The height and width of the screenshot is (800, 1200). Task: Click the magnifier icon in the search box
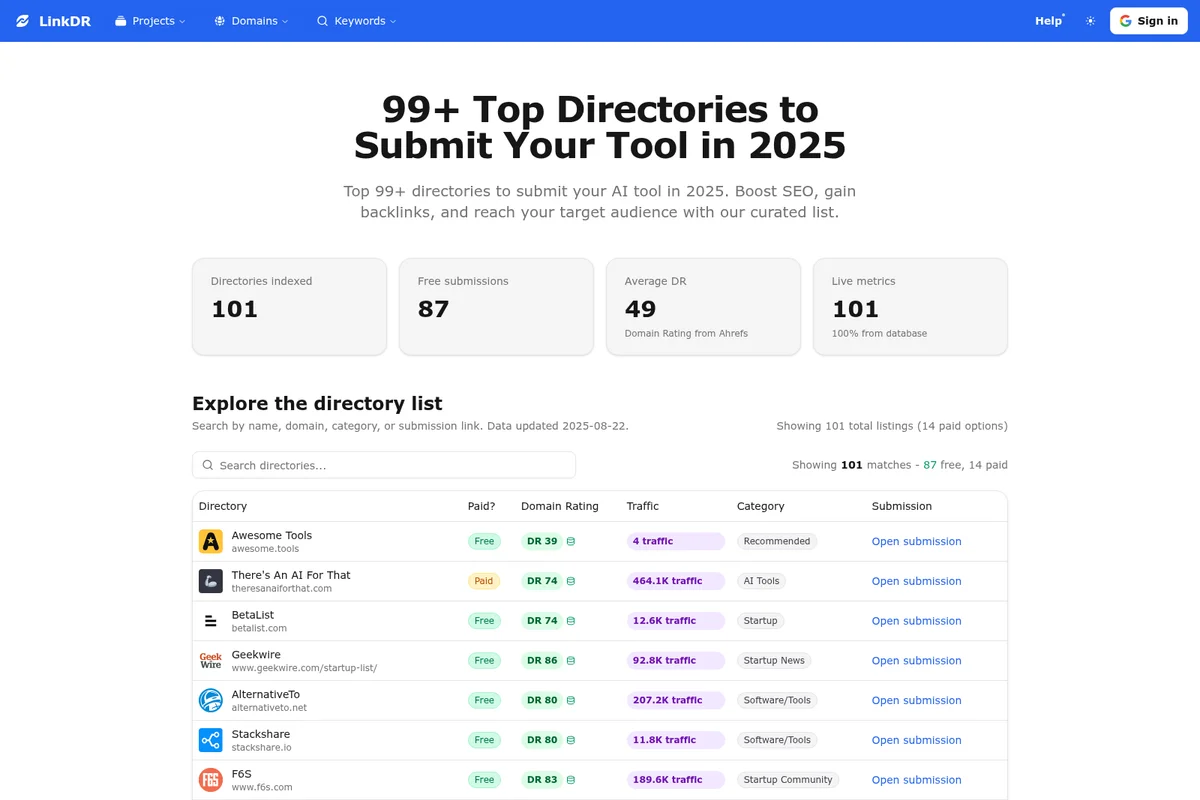click(x=207, y=465)
